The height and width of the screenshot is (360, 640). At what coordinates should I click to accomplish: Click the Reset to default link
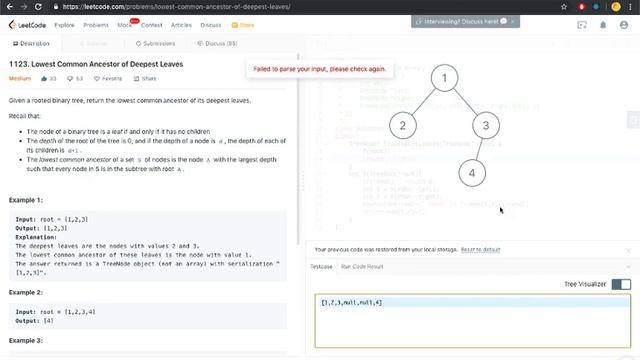(x=480, y=249)
